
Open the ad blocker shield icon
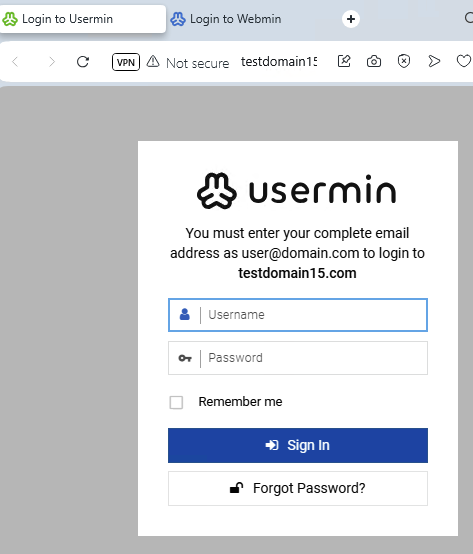click(x=404, y=61)
